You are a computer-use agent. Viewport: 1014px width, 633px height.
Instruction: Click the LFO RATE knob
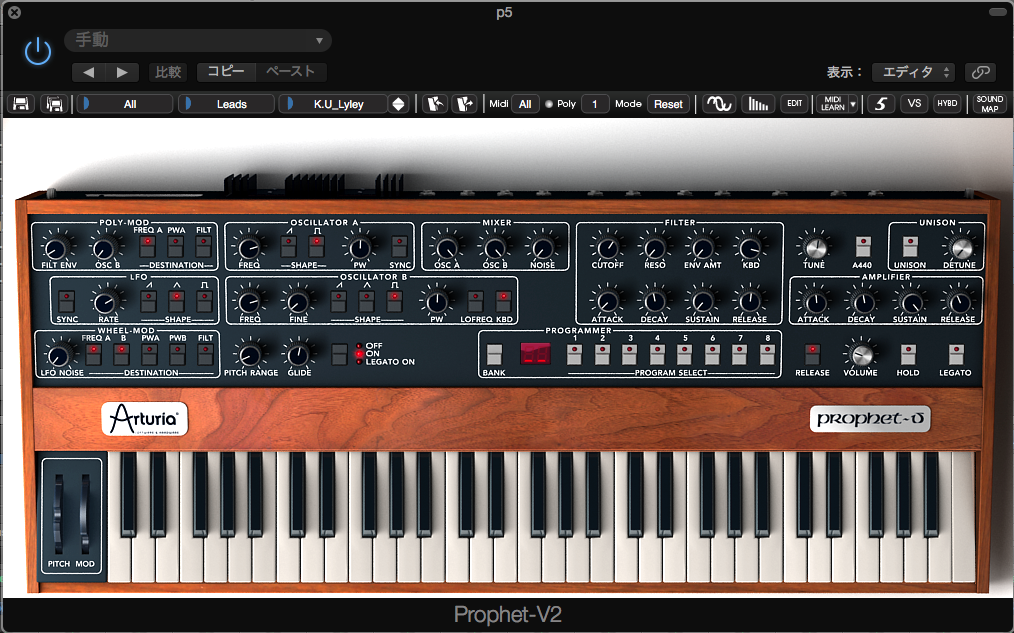tap(105, 302)
